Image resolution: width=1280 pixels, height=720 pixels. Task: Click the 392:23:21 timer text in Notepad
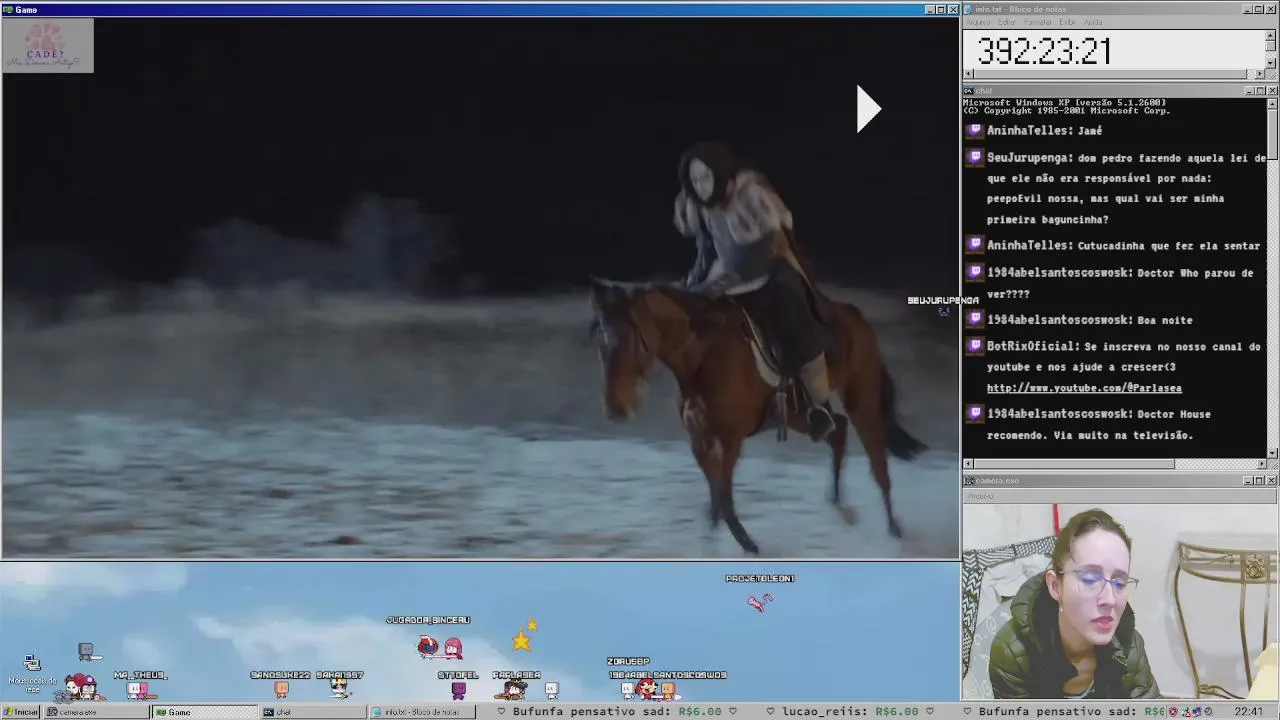1044,51
